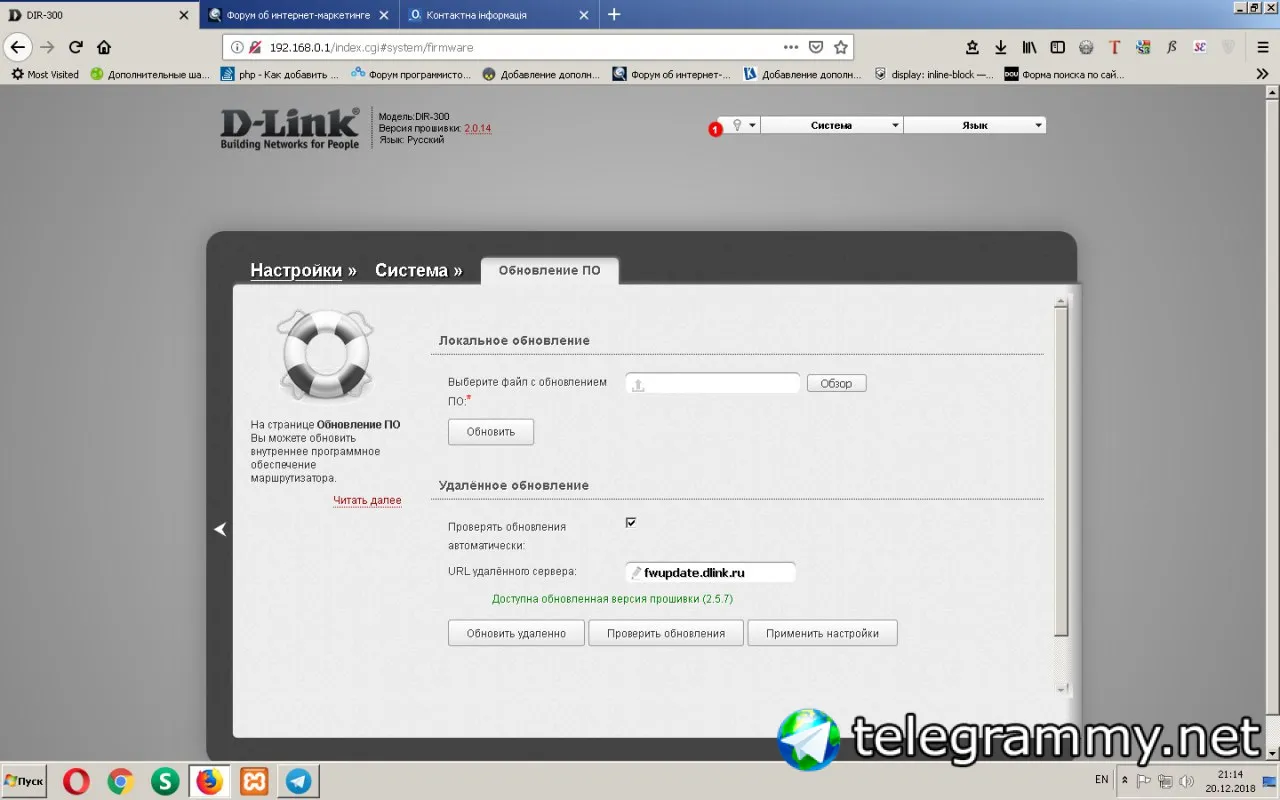The height and width of the screenshot is (800, 1280).
Task: Open a new browser tab
Action: pos(614,15)
